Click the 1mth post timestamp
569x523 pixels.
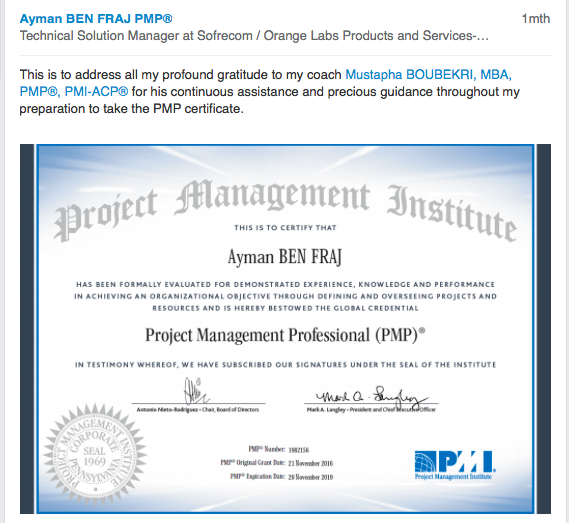536,19
